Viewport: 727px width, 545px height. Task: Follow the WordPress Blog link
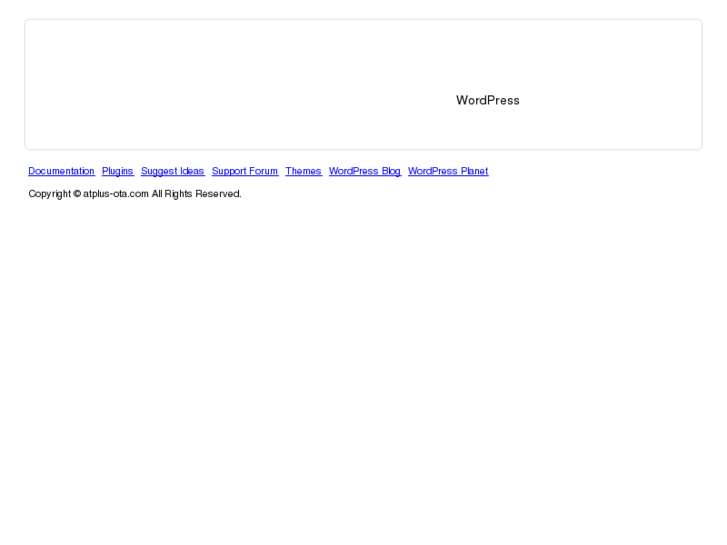coord(364,171)
